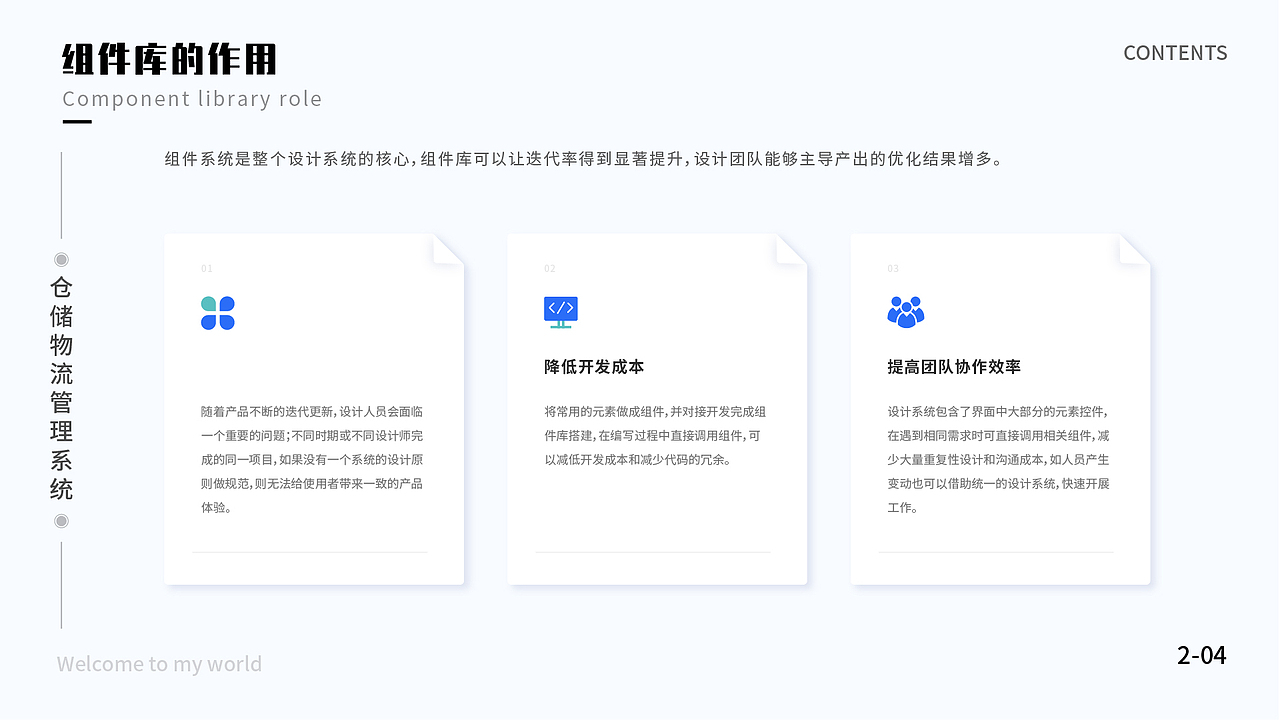
Task: Click the top circular dot marker beside vertical text
Action: click(x=61, y=259)
